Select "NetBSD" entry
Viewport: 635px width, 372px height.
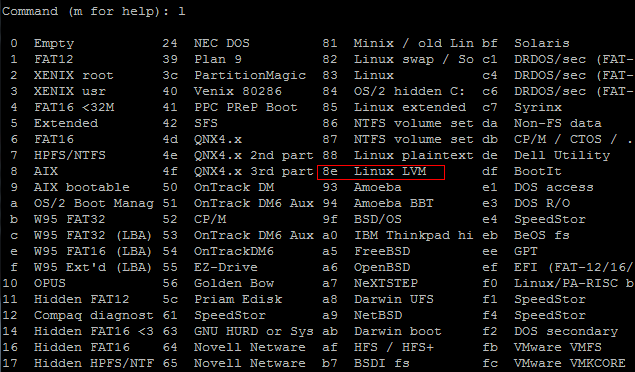[x=378, y=315]
